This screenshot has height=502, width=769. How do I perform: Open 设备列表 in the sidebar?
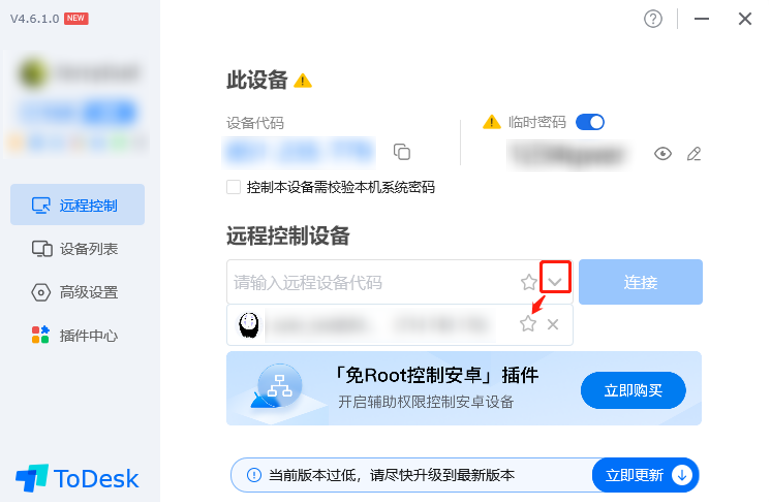[x=77, y=249]
